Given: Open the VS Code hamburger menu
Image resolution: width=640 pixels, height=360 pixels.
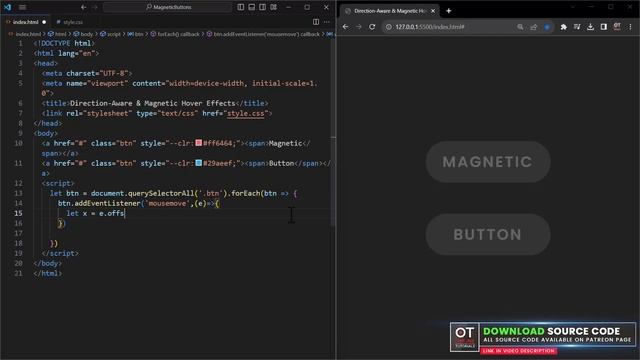Looking at the screenshot, I should click(x=22, y=7).
